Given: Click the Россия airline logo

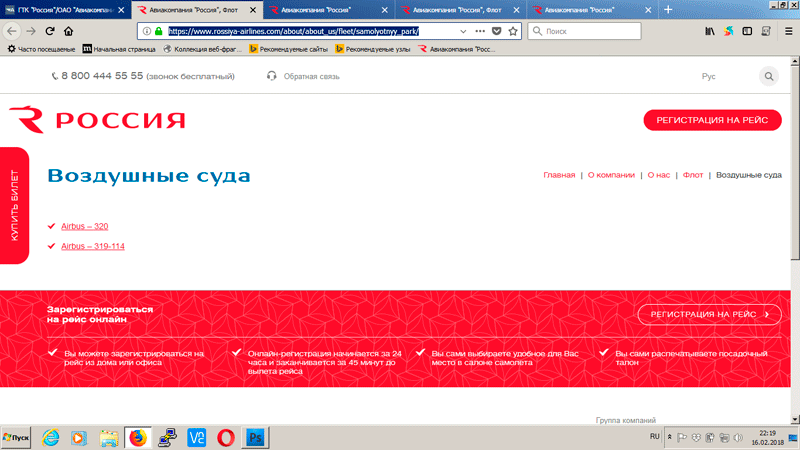Looking at the screenshot, I should [x=97, y=120].
